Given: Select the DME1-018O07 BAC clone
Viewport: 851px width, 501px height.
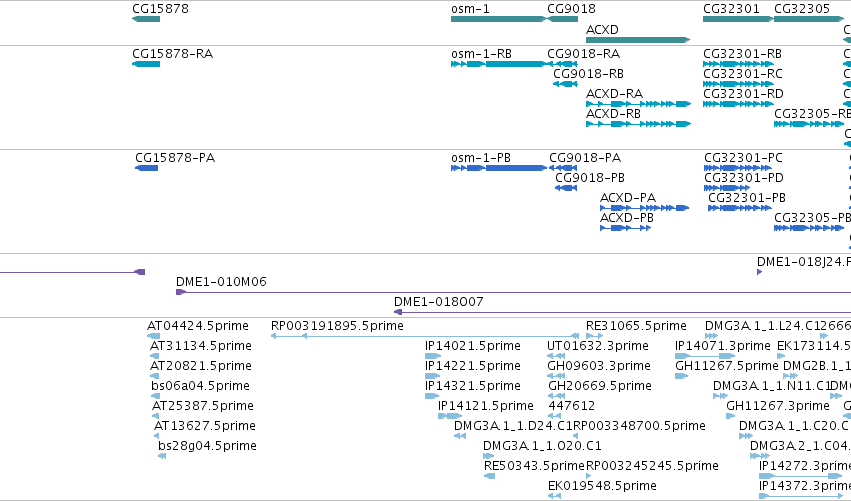Looking at the screenshot, I should coord(623,312).
